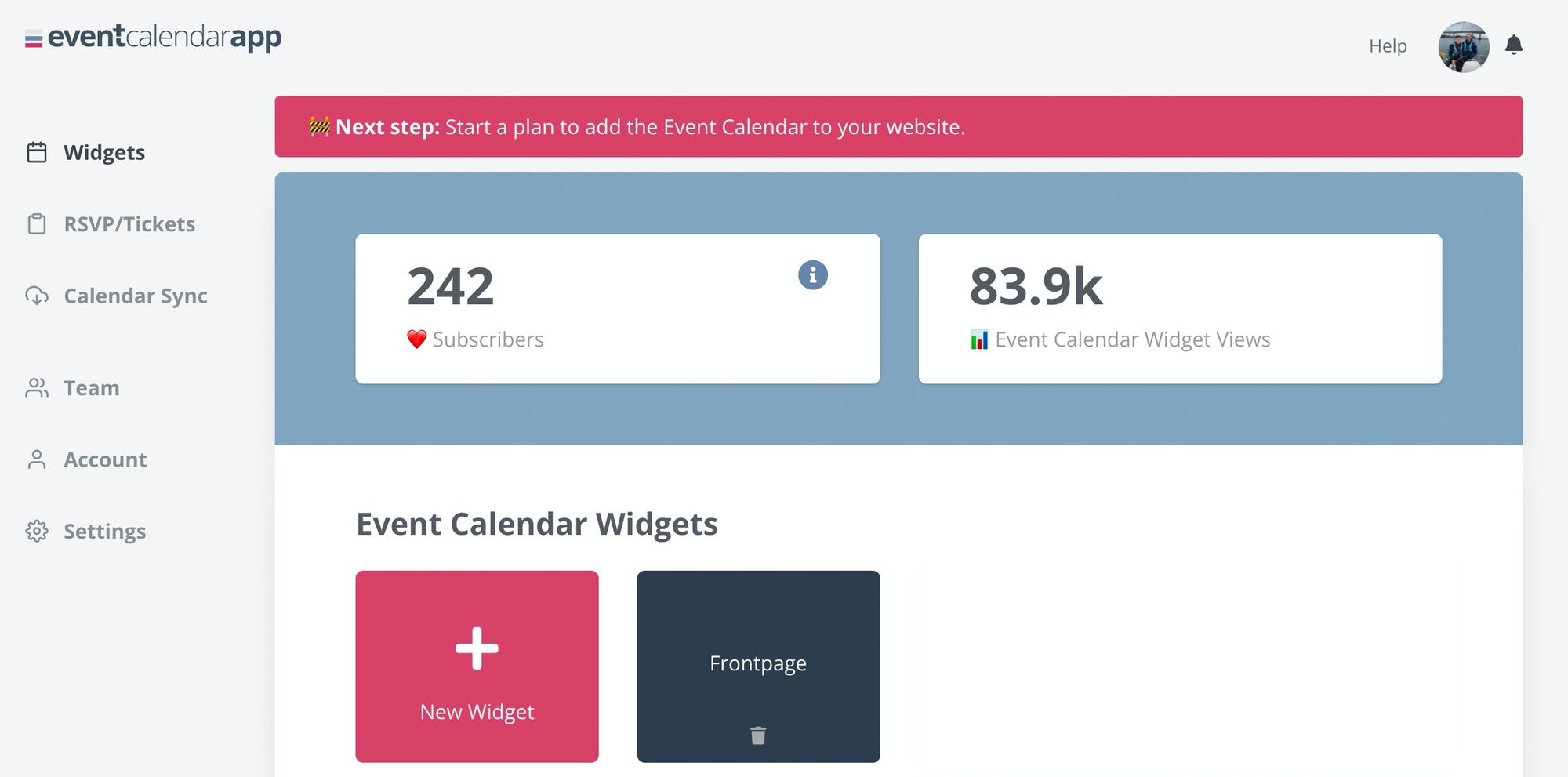
Task: Click the RSVP/Tickets clipboard icon
Action: pos(37,224)
